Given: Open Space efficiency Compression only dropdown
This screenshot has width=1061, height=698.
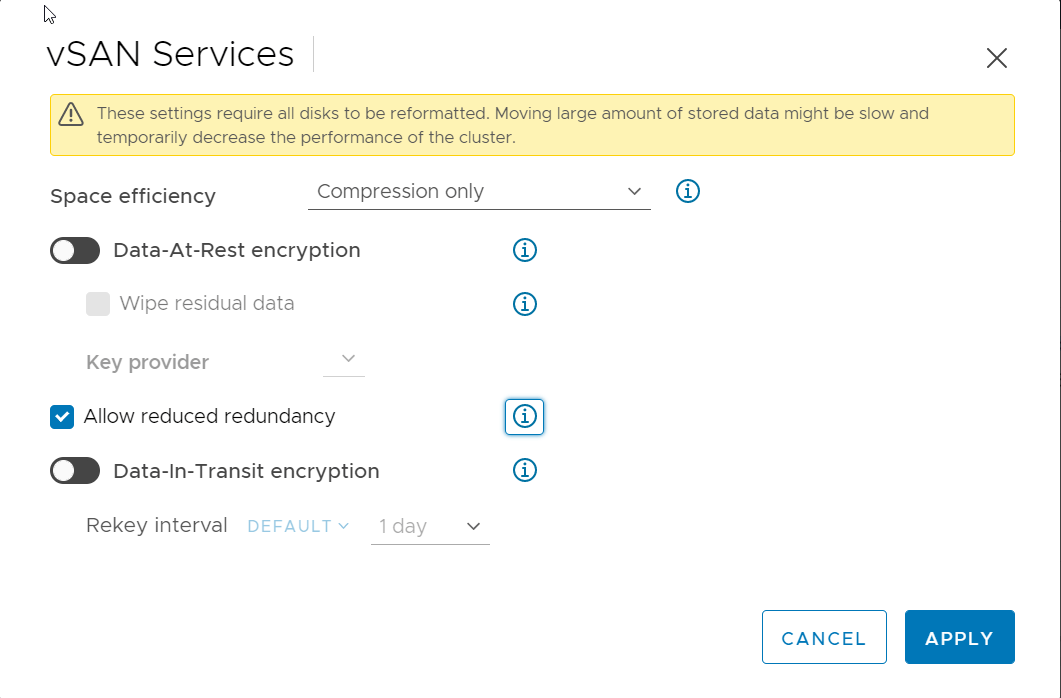Looking at the screenshot, I should (x=479, y=192).
